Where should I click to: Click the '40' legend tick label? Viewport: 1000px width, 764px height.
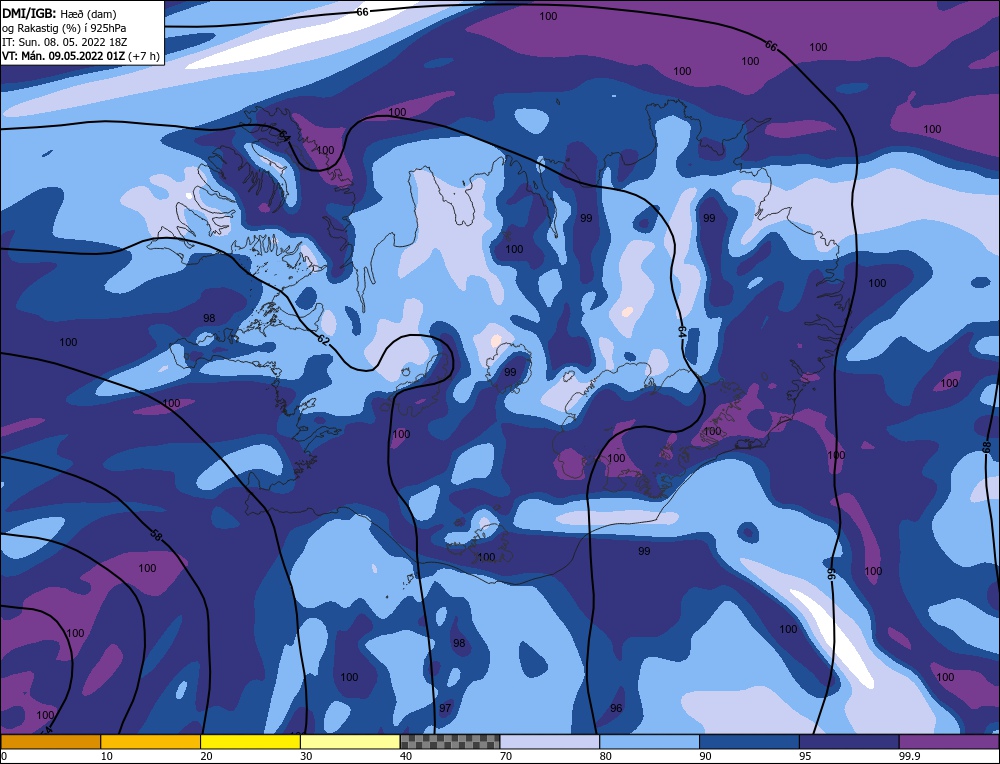click(406, 756)
